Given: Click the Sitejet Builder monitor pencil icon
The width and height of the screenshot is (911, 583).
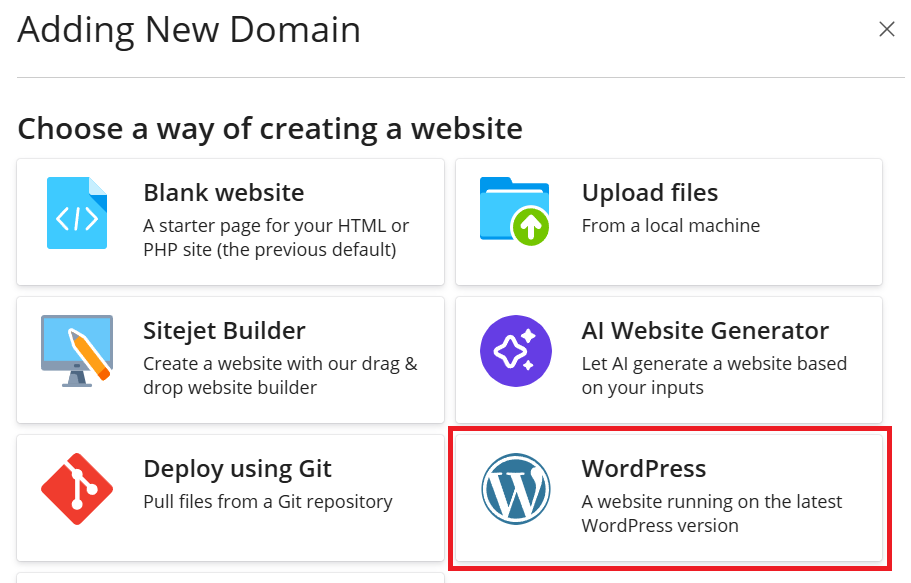Looking at the screenshot, I should click(77, 351).
